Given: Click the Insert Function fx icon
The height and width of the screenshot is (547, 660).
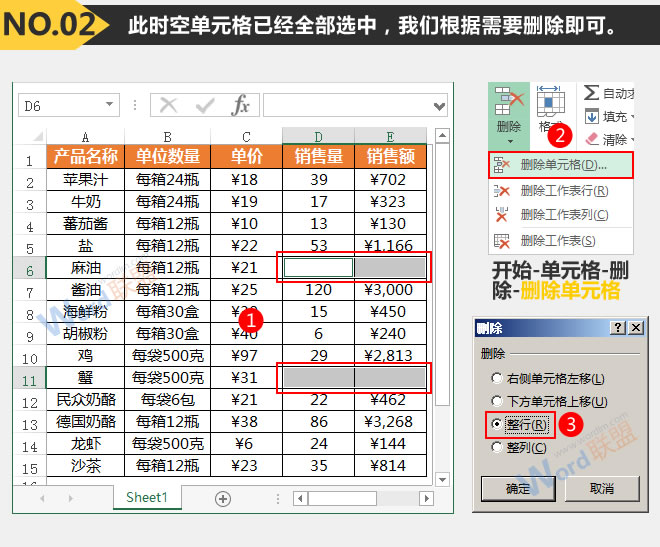Looking at the screenshot, I should pos(240,106).
